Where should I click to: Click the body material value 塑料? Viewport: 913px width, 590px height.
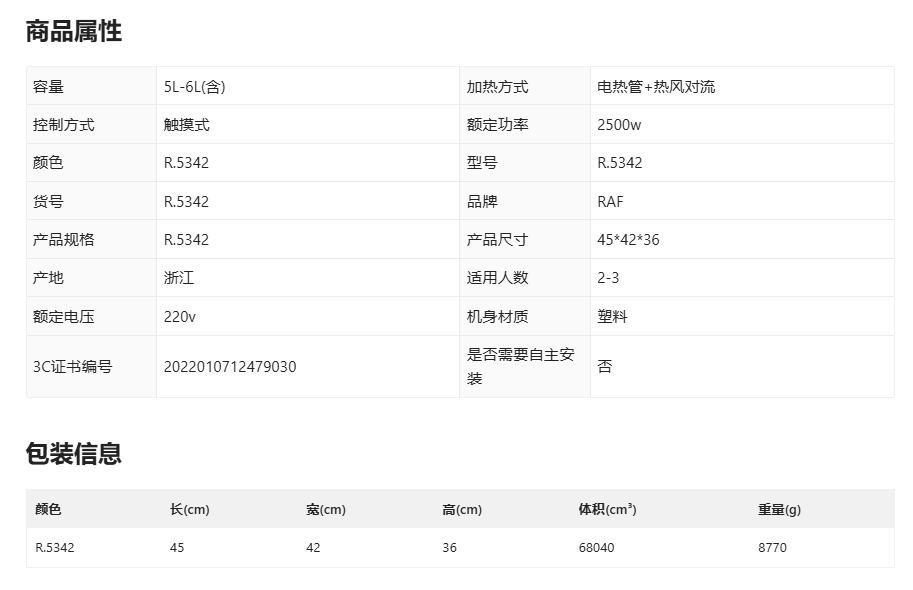coord(612,317)
